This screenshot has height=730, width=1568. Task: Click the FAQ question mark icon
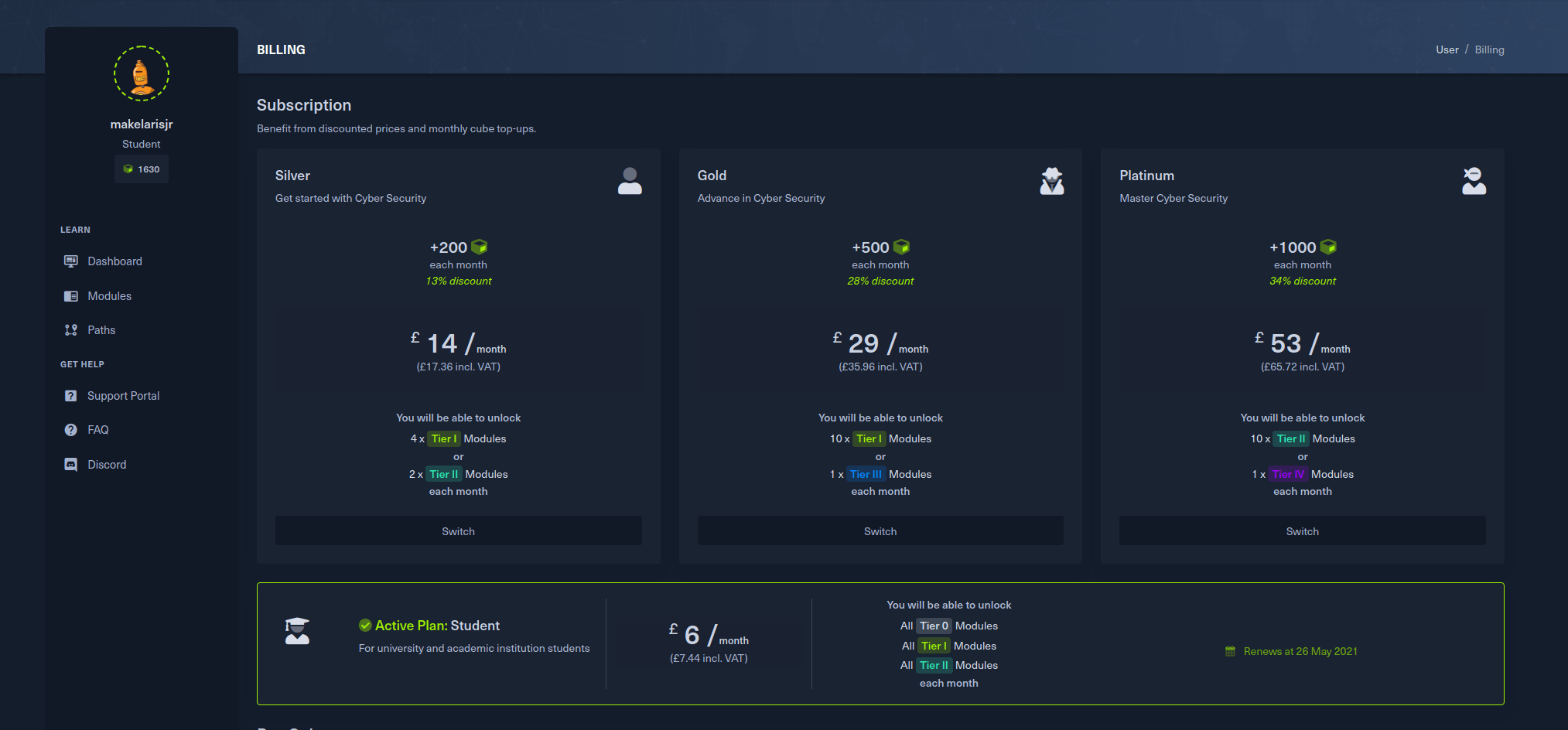tap(71, 430)
